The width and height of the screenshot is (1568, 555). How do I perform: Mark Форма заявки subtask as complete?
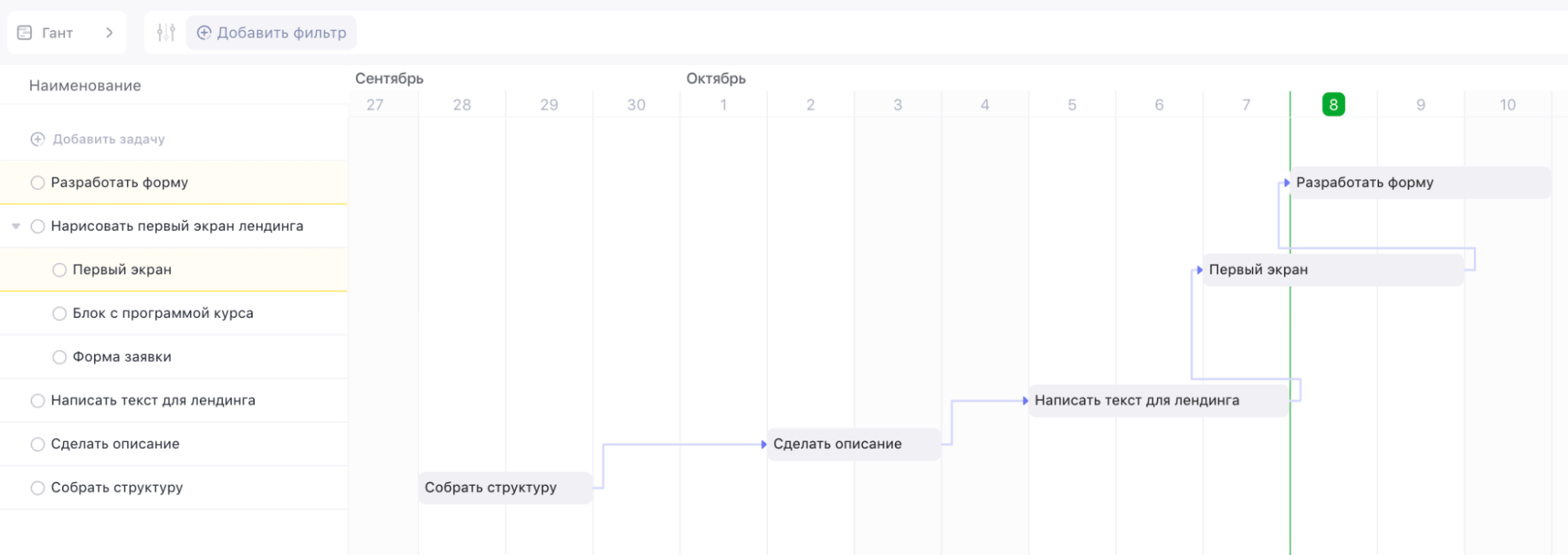60,357
